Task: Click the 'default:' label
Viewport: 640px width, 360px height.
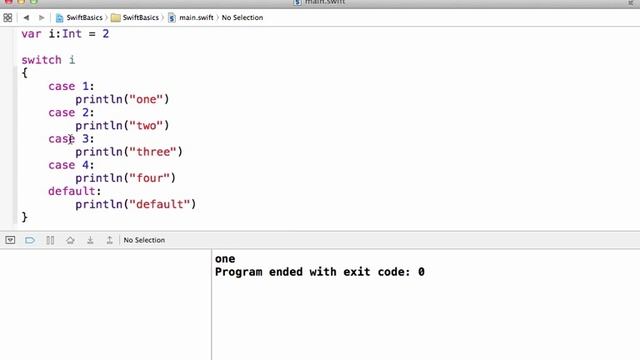Action: pyautogui.click(x=75, y=191)
